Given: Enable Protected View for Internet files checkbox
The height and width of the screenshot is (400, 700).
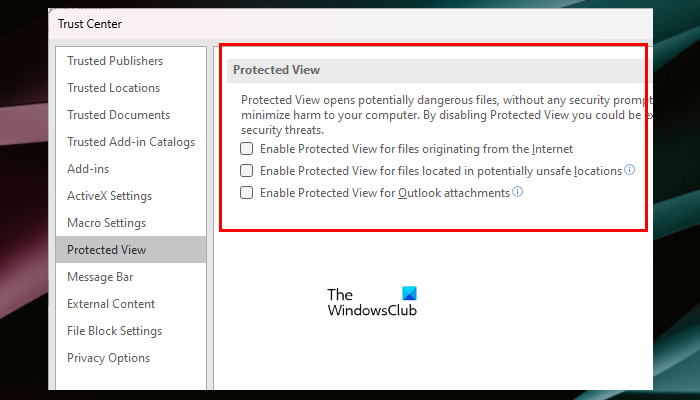Looking at the screenshot, I should (247, 149).
